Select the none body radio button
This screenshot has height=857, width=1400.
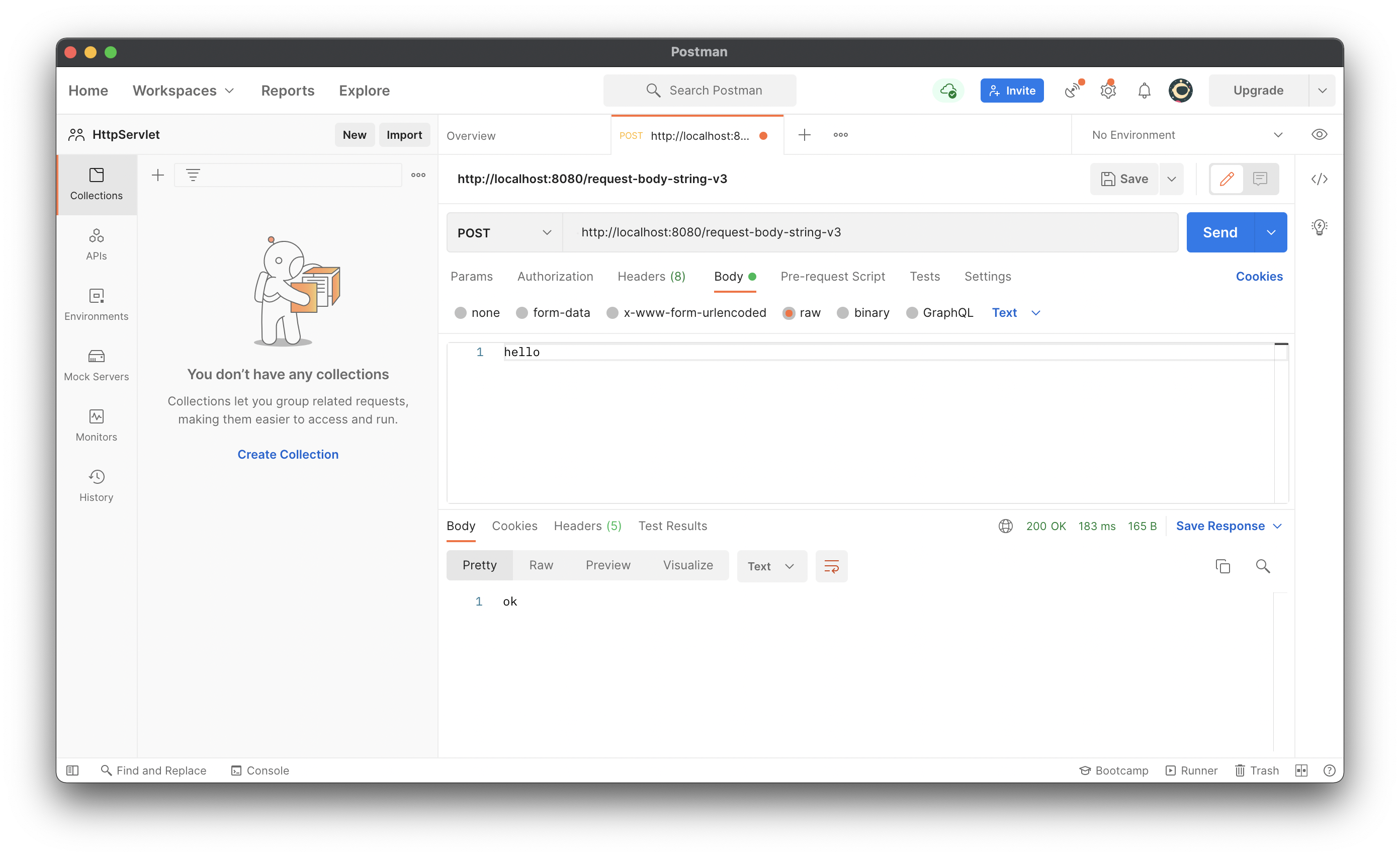tap(461, 312)
